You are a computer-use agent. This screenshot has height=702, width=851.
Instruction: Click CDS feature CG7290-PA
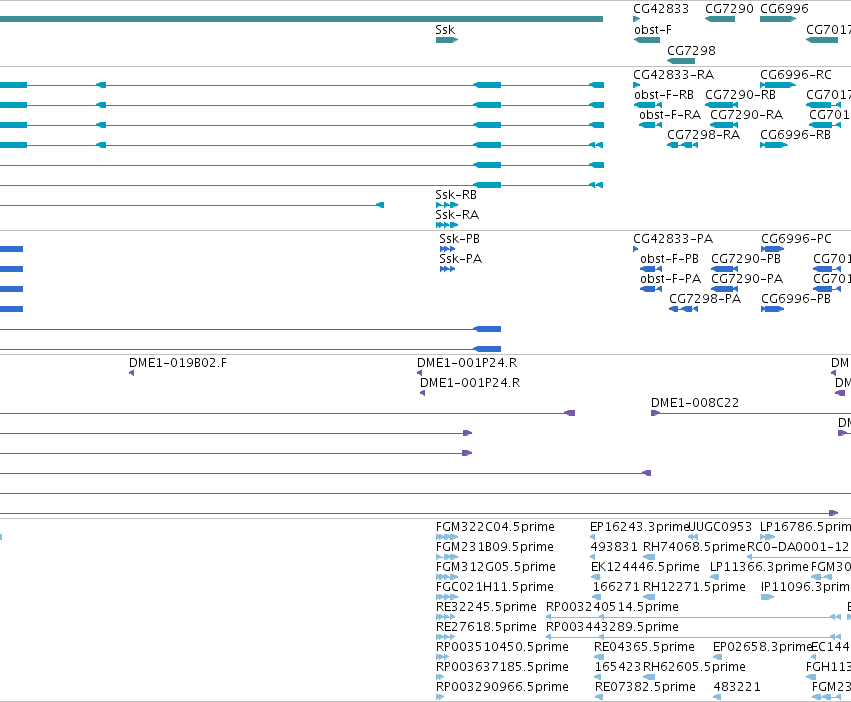coord(747,279)
